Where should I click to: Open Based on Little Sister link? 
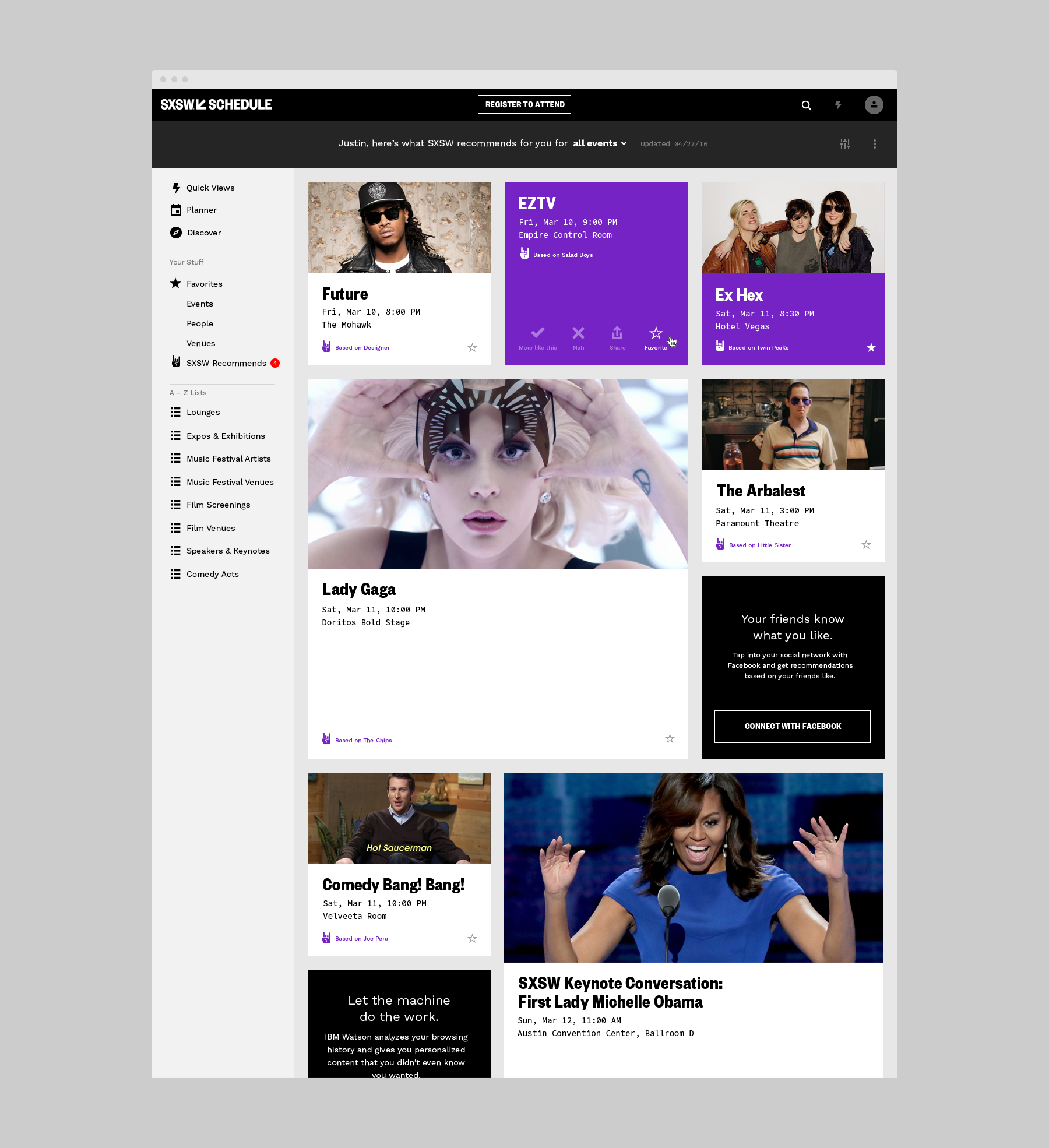point(760,545)
